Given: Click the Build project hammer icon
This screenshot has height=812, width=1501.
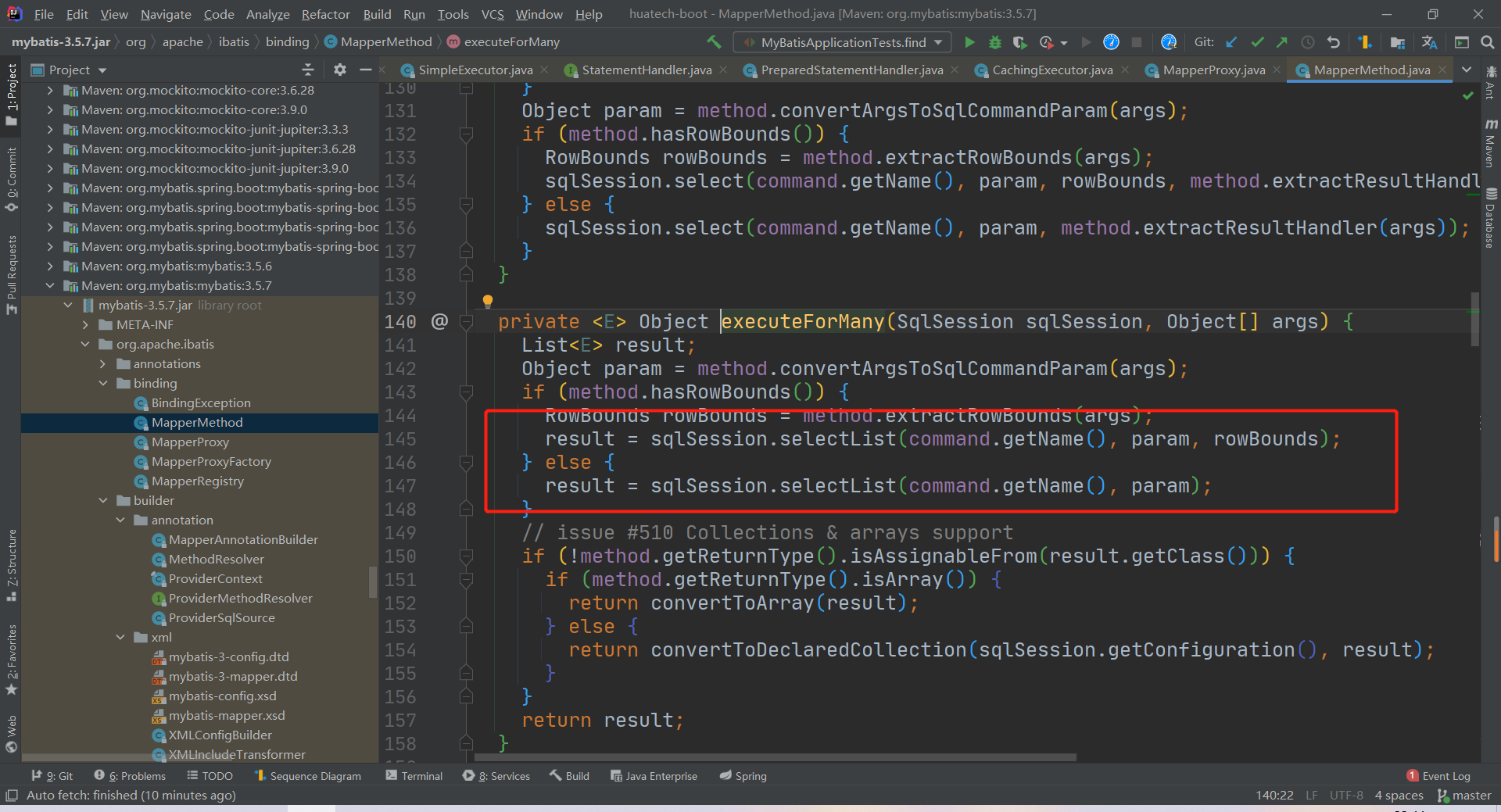Looking at the screenshot, I should [714, 42].
